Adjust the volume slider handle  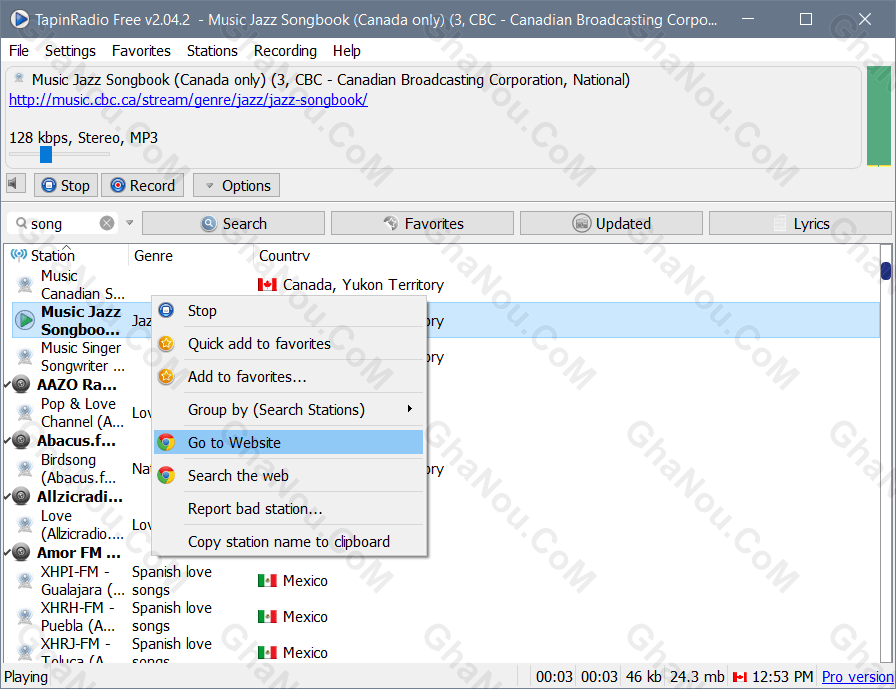tap(46, 154)
